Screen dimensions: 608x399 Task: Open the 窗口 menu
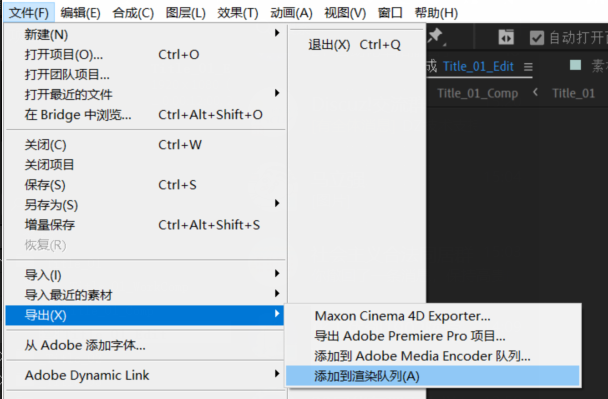390,13
